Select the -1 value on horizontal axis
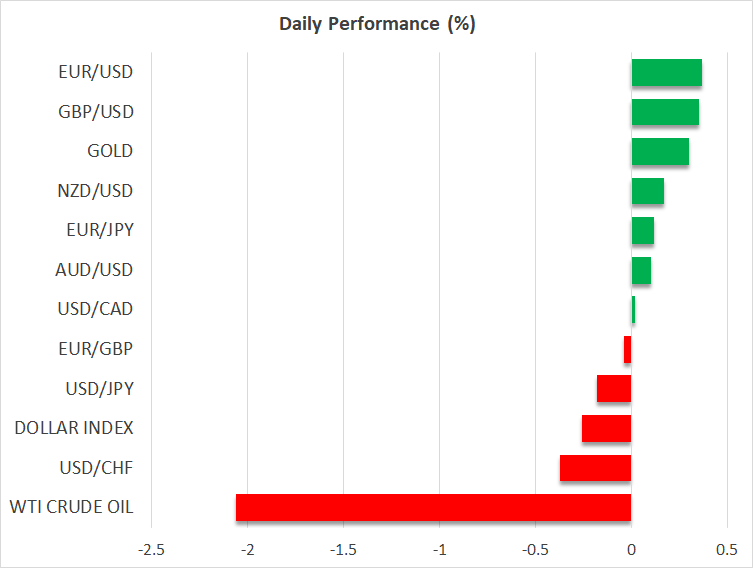 [x=439, y=550]
